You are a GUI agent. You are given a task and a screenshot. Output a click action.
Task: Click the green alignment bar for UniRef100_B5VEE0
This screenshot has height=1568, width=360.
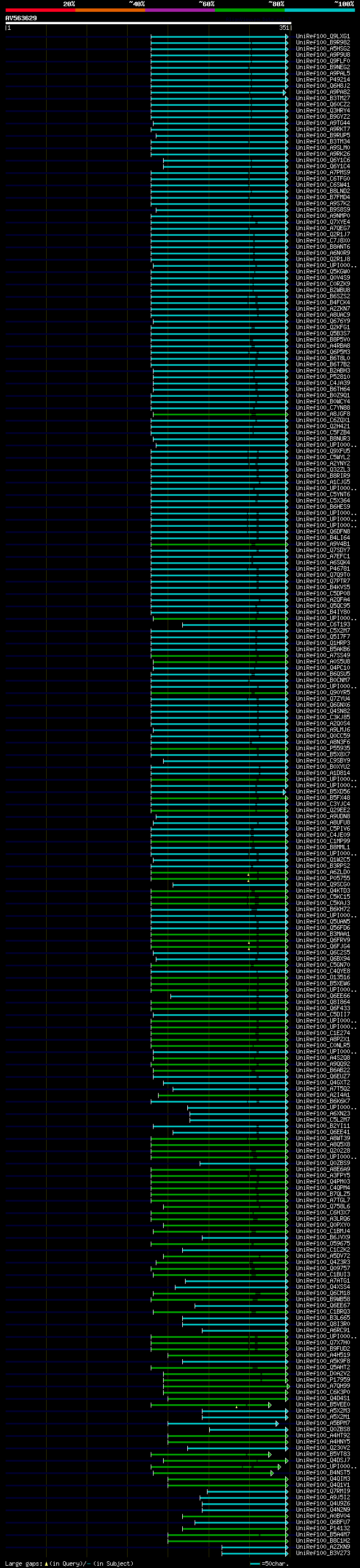211,1405
